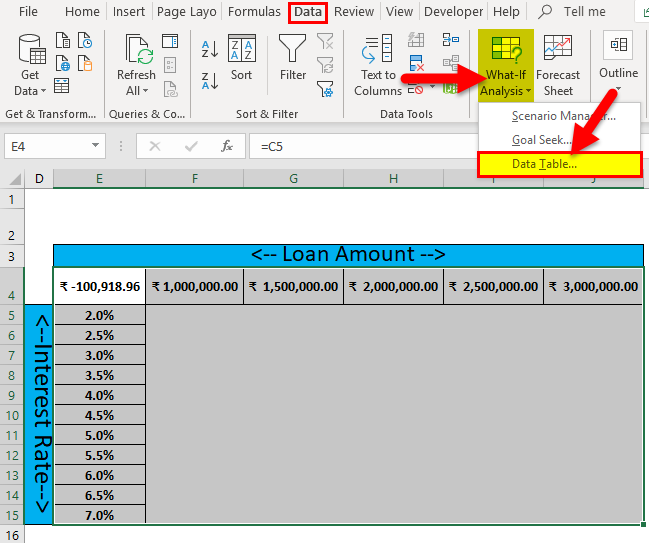
Task: Open the Developer tab
Action: coord(454,12)
